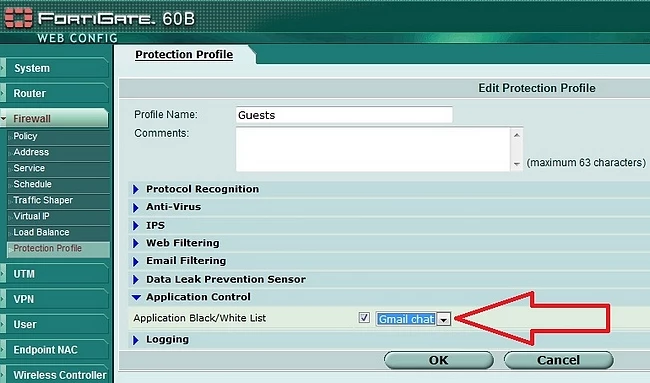Click Cancel to discard changes
Screen dimensions: 650x383
558,360
